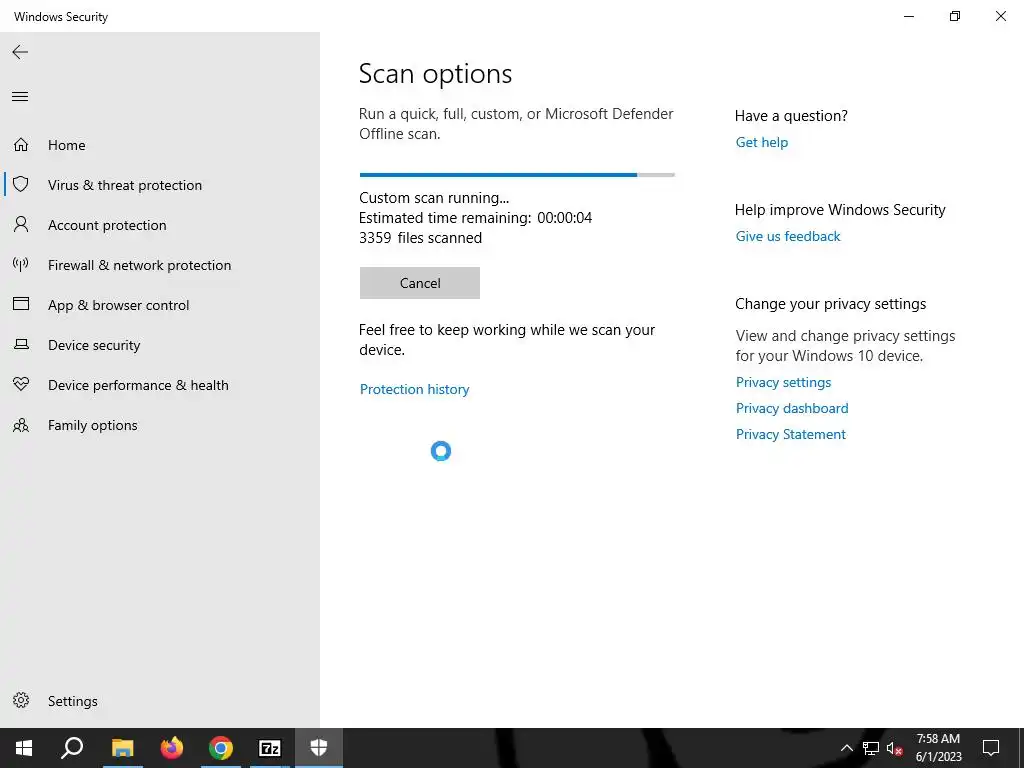Click the Account protection person icon

21,225
